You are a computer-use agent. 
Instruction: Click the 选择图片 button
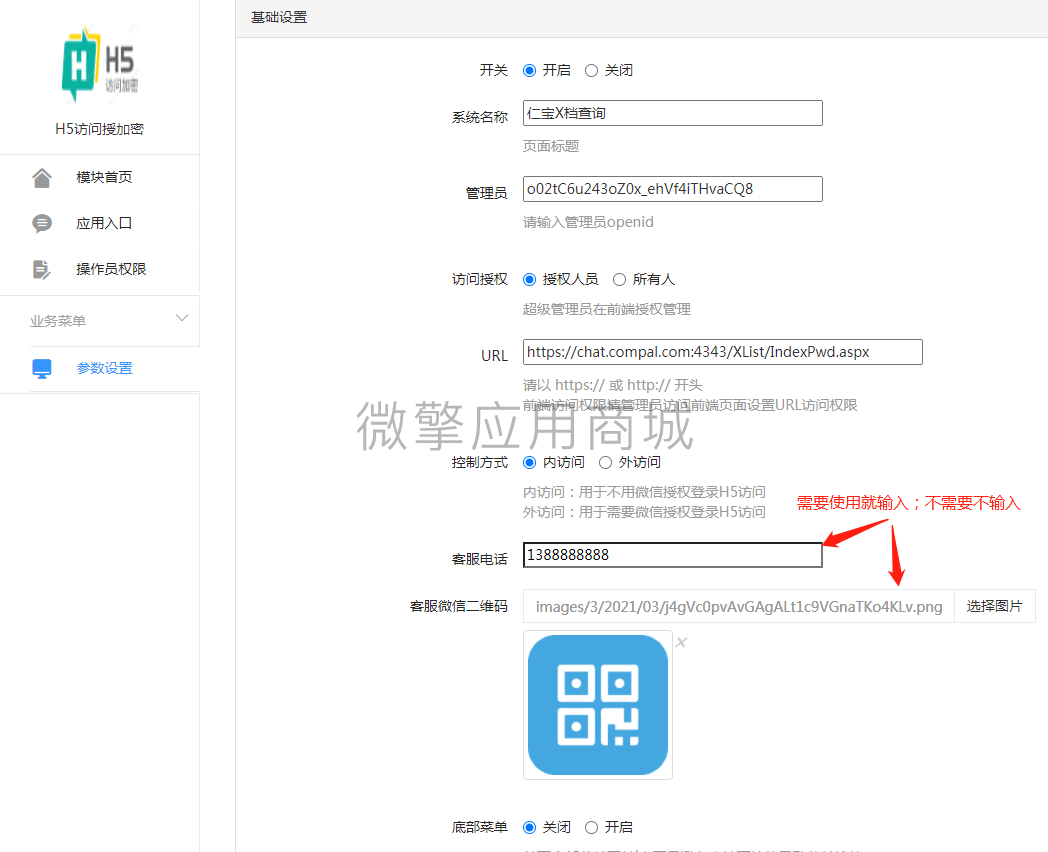994,607
